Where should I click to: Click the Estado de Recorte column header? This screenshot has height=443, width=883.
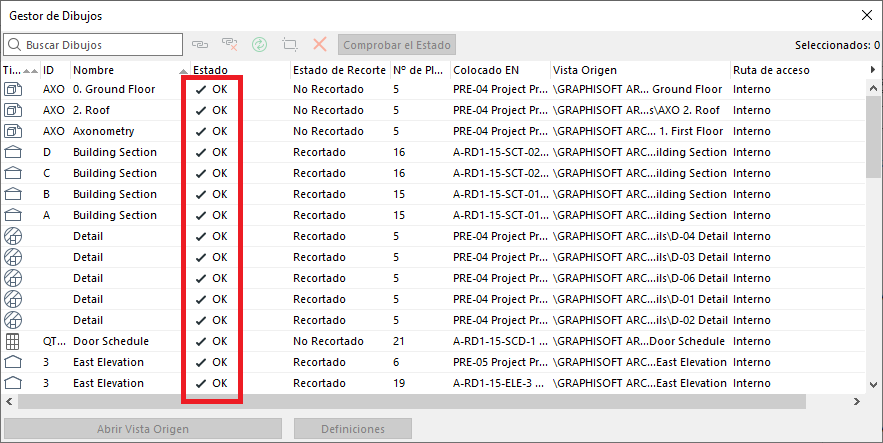(338, 70)
